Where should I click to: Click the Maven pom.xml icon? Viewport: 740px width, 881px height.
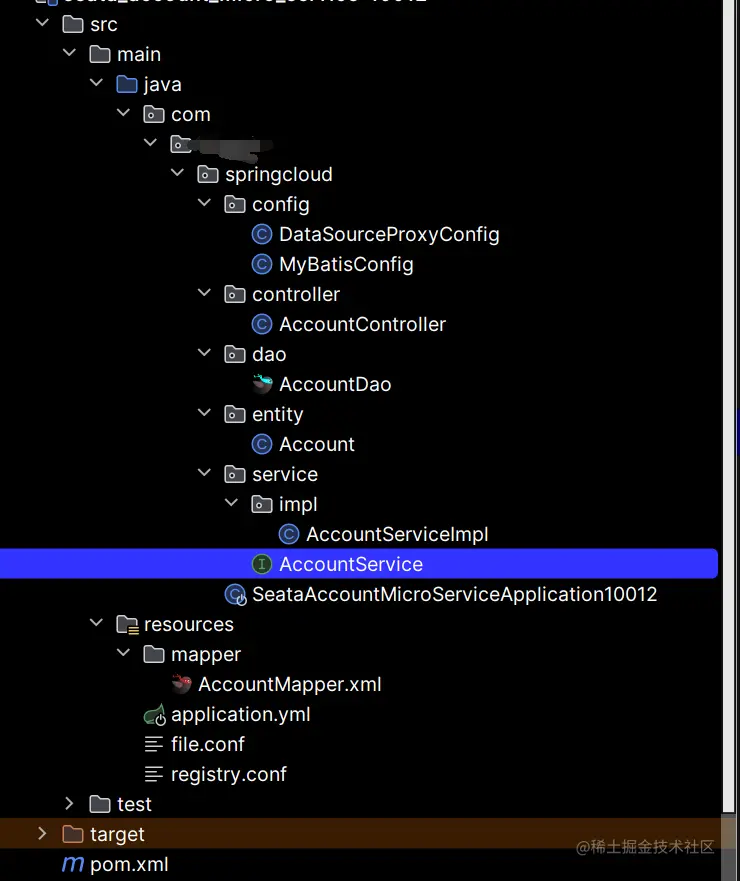73,864
